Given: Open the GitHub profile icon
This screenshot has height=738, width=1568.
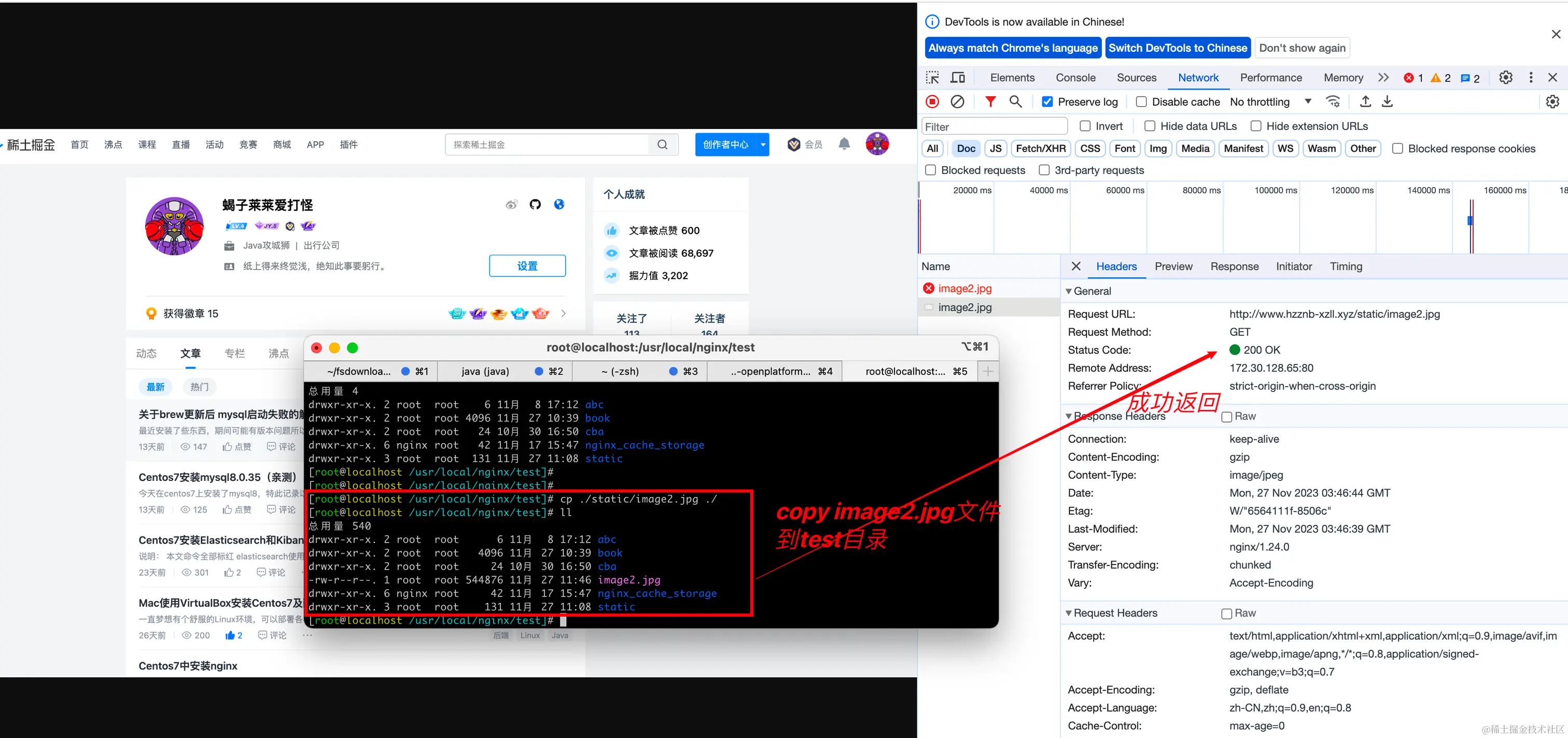Looking at the screenshot, I should (535, 204).
